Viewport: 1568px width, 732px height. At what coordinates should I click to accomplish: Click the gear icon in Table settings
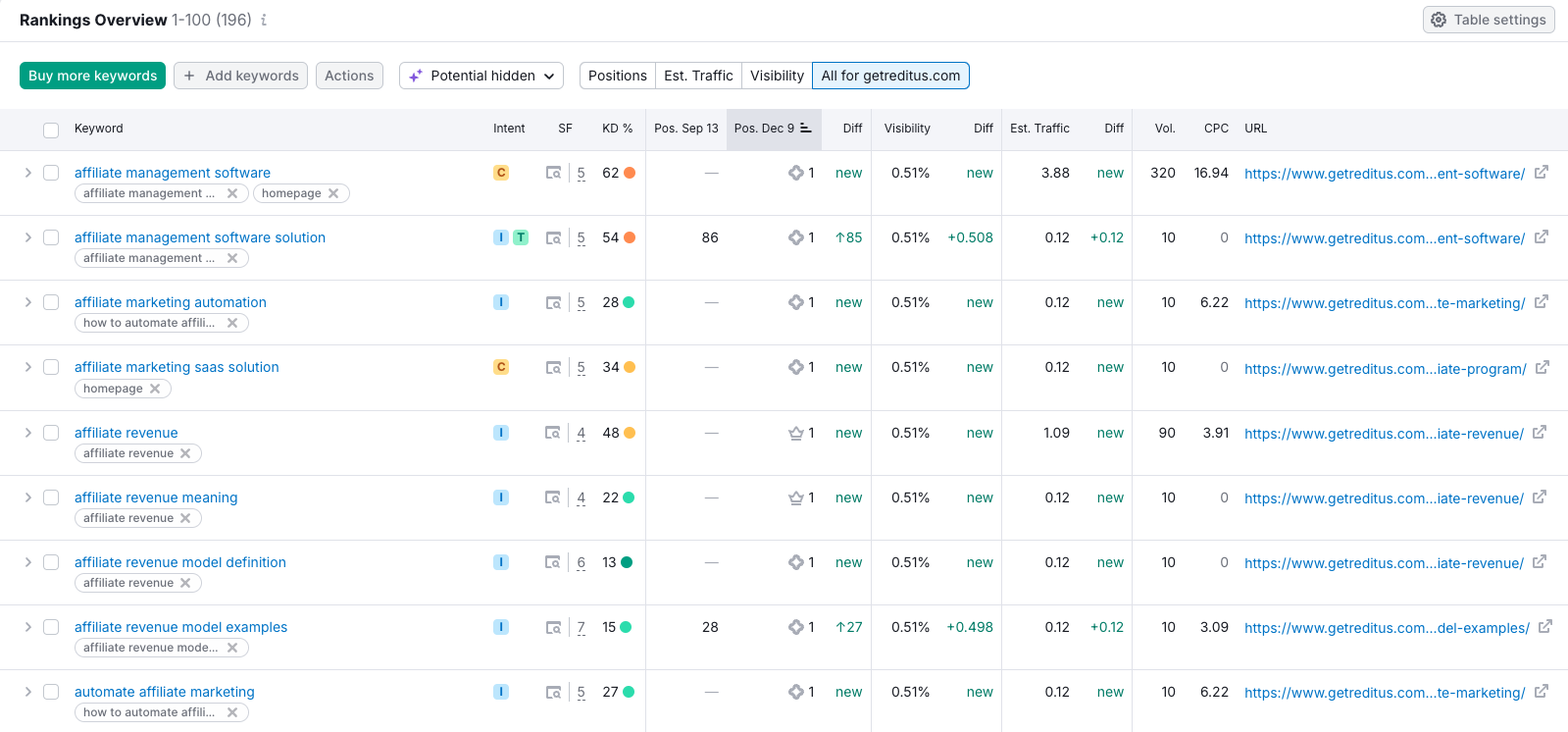tap(1439, 20)
